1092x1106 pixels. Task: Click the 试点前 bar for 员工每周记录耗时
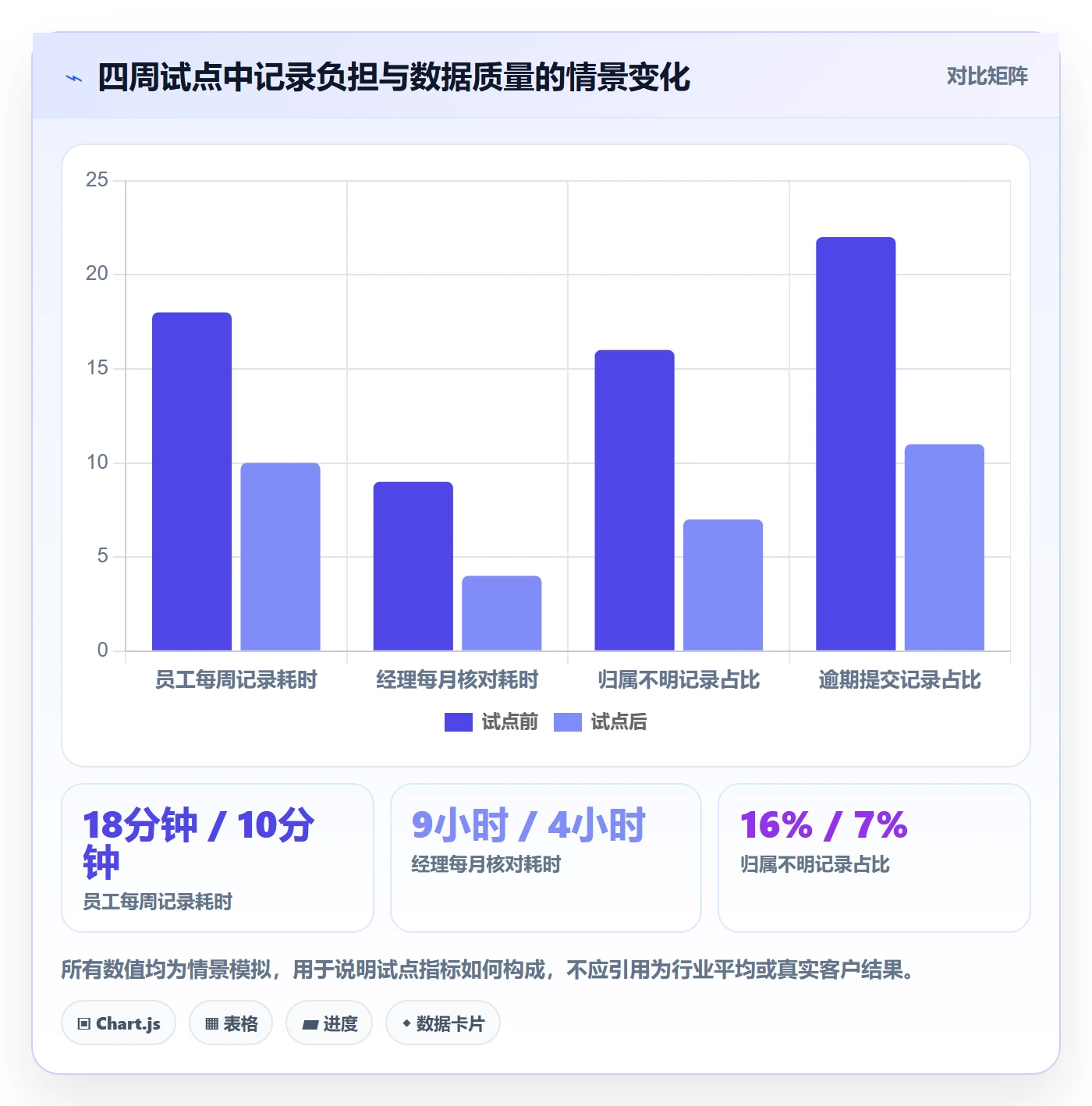pyautogui.click(x=192, y=481)
